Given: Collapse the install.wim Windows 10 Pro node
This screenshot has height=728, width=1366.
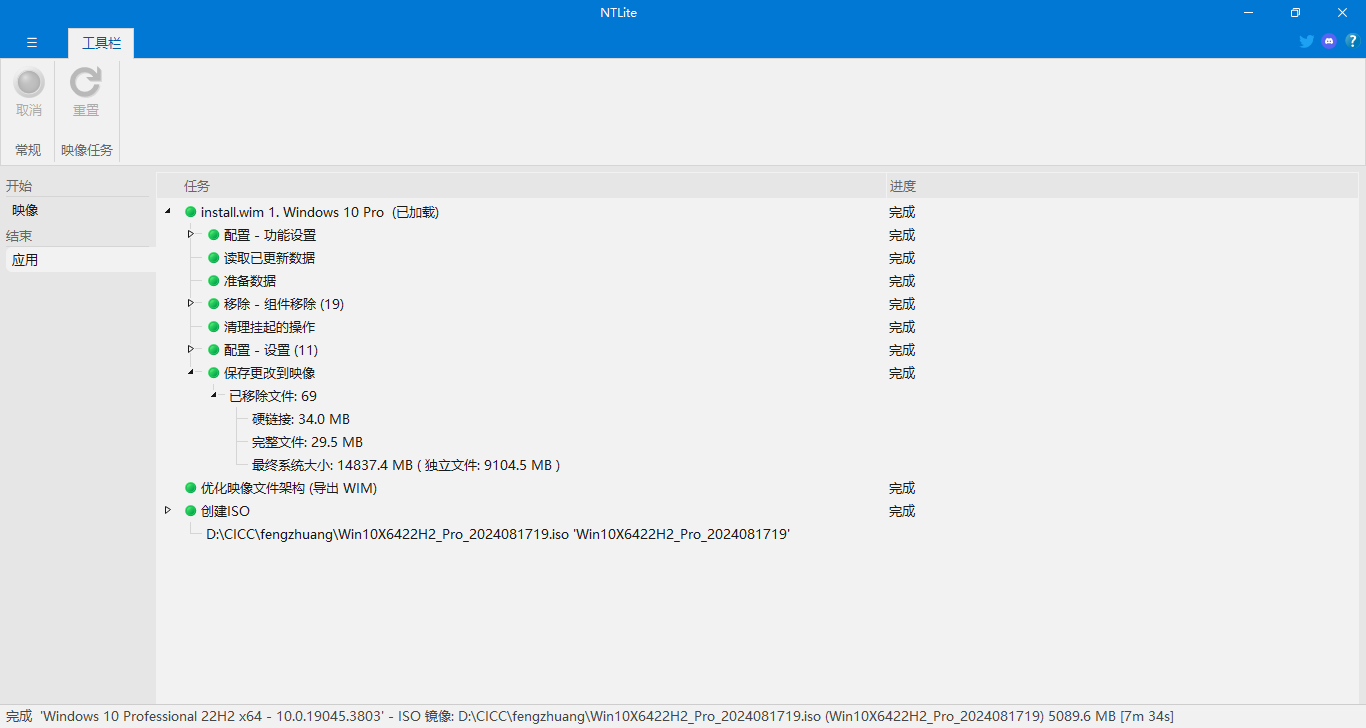Looking at the screenshot, I should tap(168, 211).
